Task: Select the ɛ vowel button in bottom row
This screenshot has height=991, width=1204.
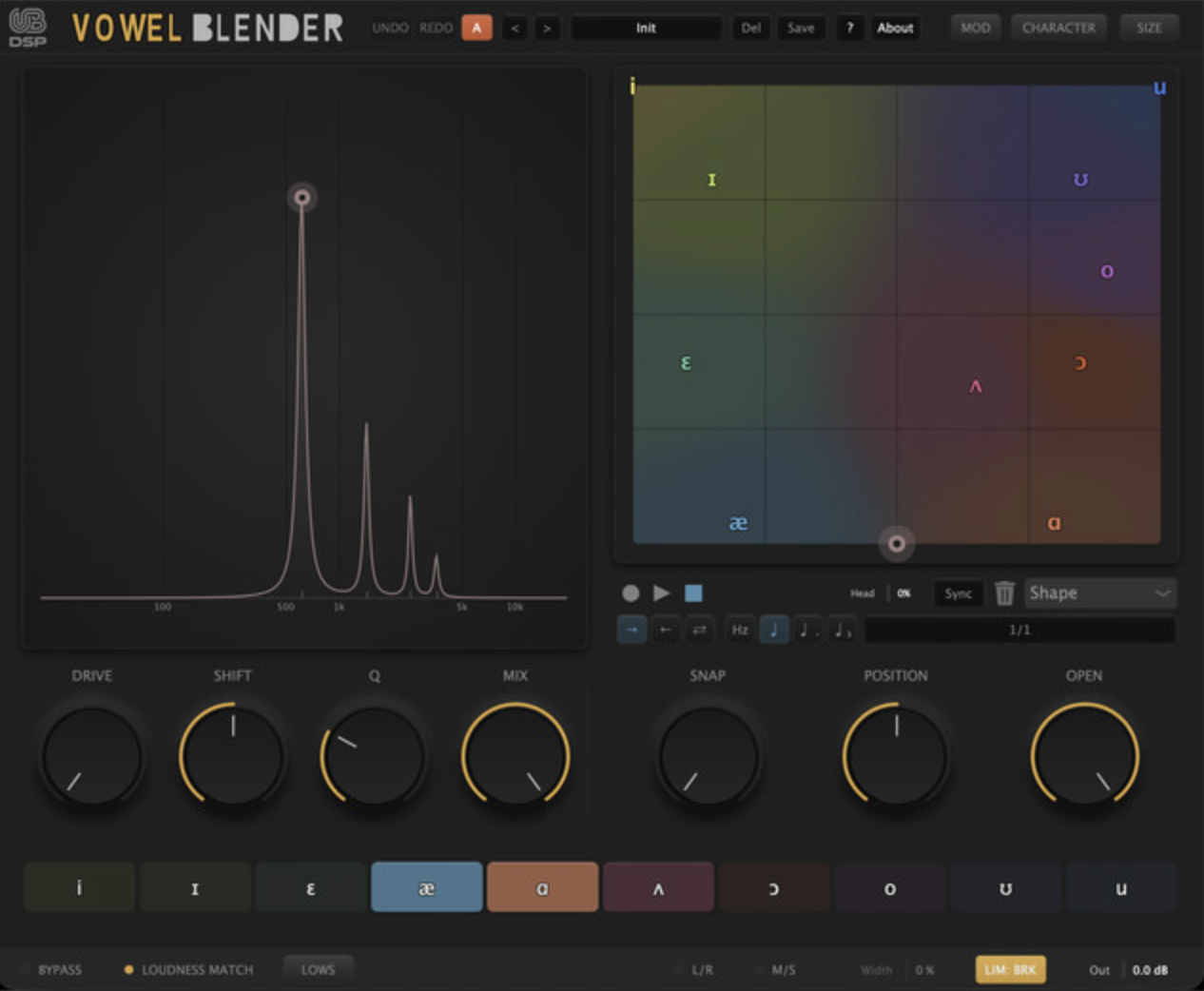Action: pos(311,887)
